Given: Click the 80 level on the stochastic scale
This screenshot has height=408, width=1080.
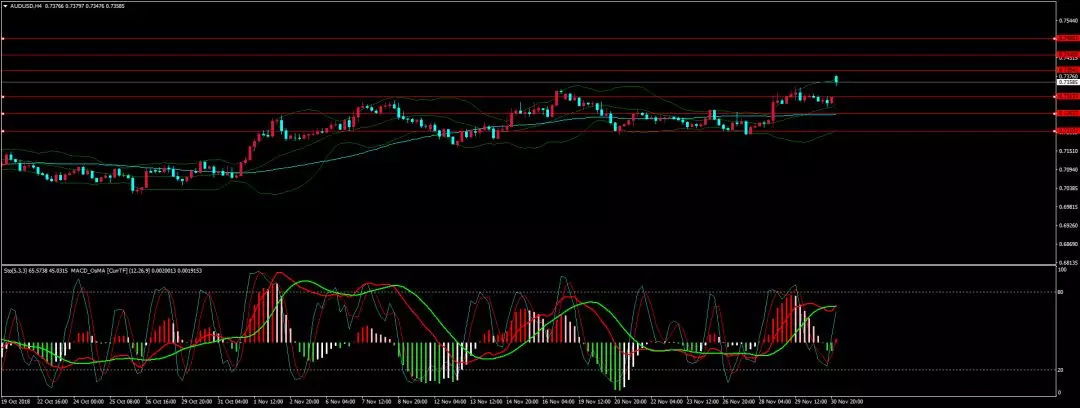Looking at the screenshot, I should [x=1061, y=292].
